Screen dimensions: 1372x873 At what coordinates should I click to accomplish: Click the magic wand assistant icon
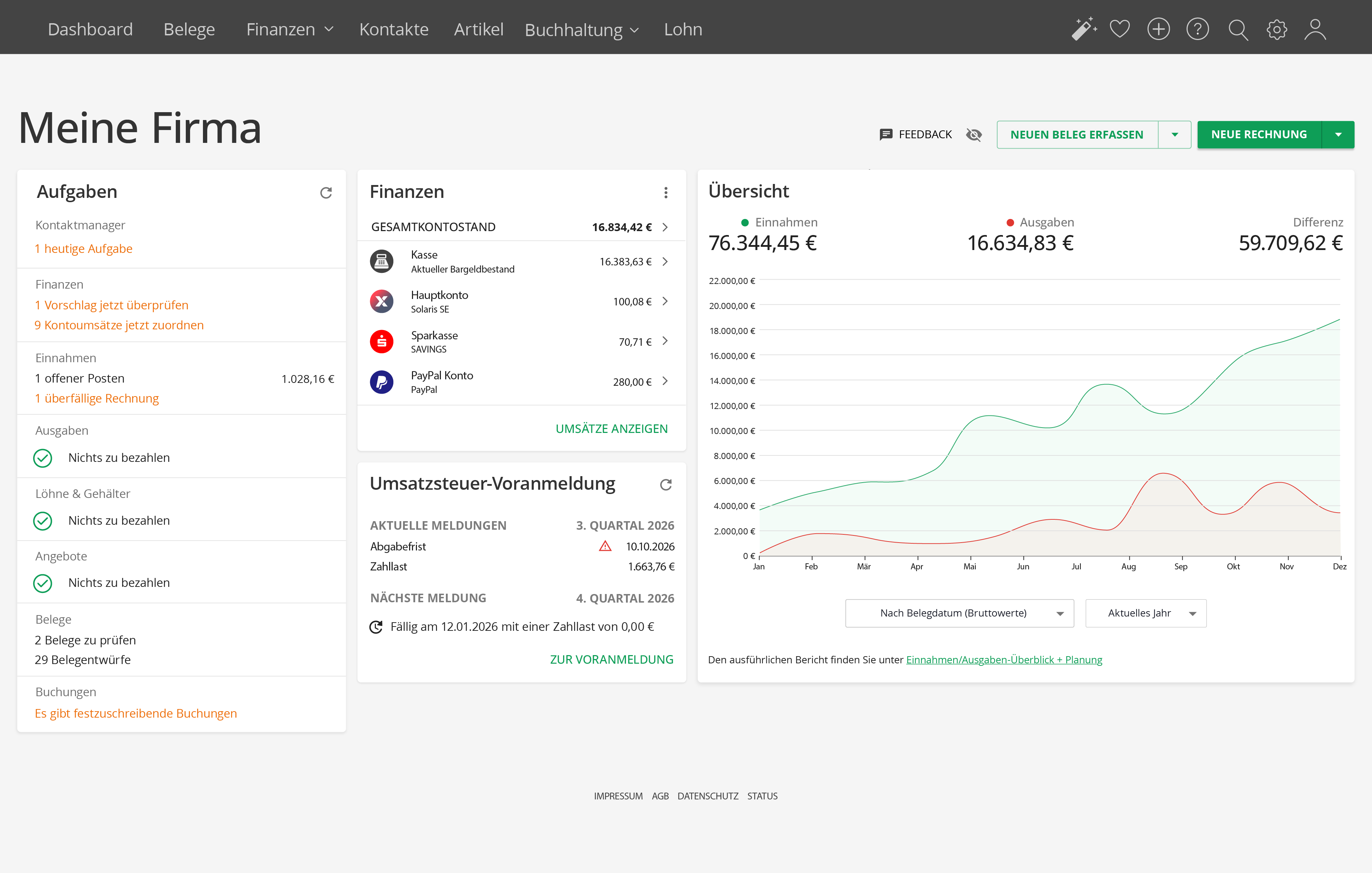1083,29
